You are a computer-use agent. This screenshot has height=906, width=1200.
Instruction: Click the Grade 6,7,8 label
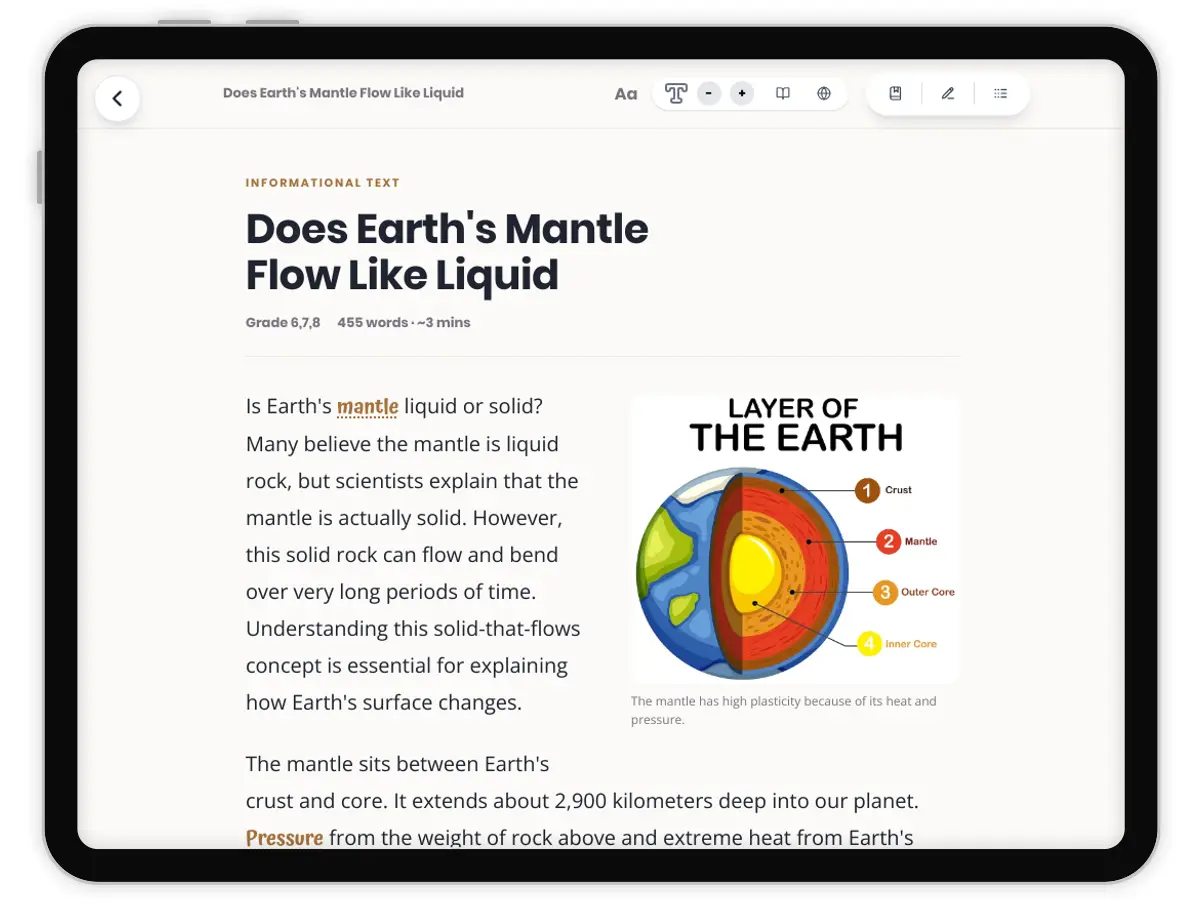pyautogui.click(x=283, y=323)
